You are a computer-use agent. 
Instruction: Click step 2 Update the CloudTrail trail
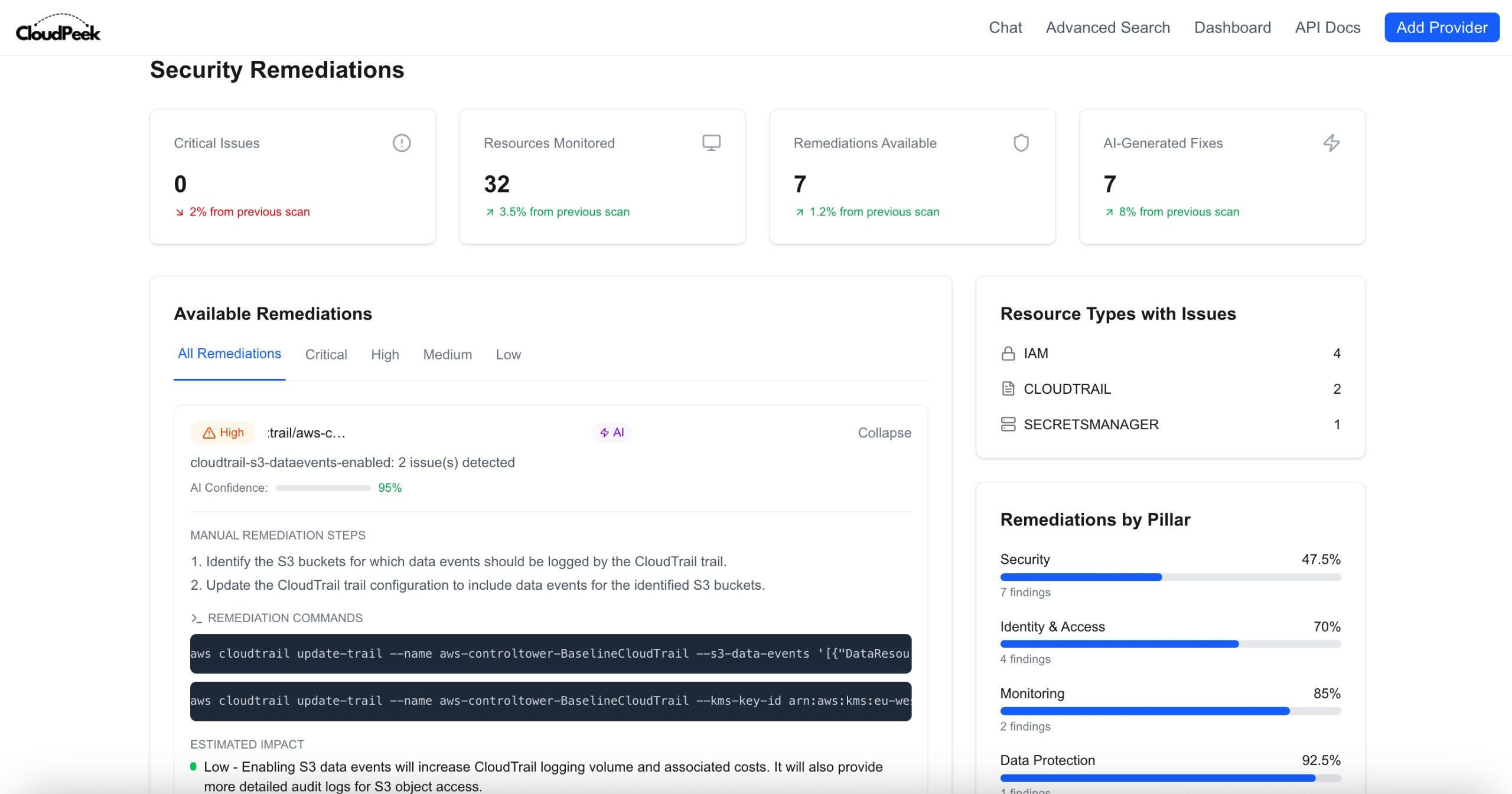point(477,585)
